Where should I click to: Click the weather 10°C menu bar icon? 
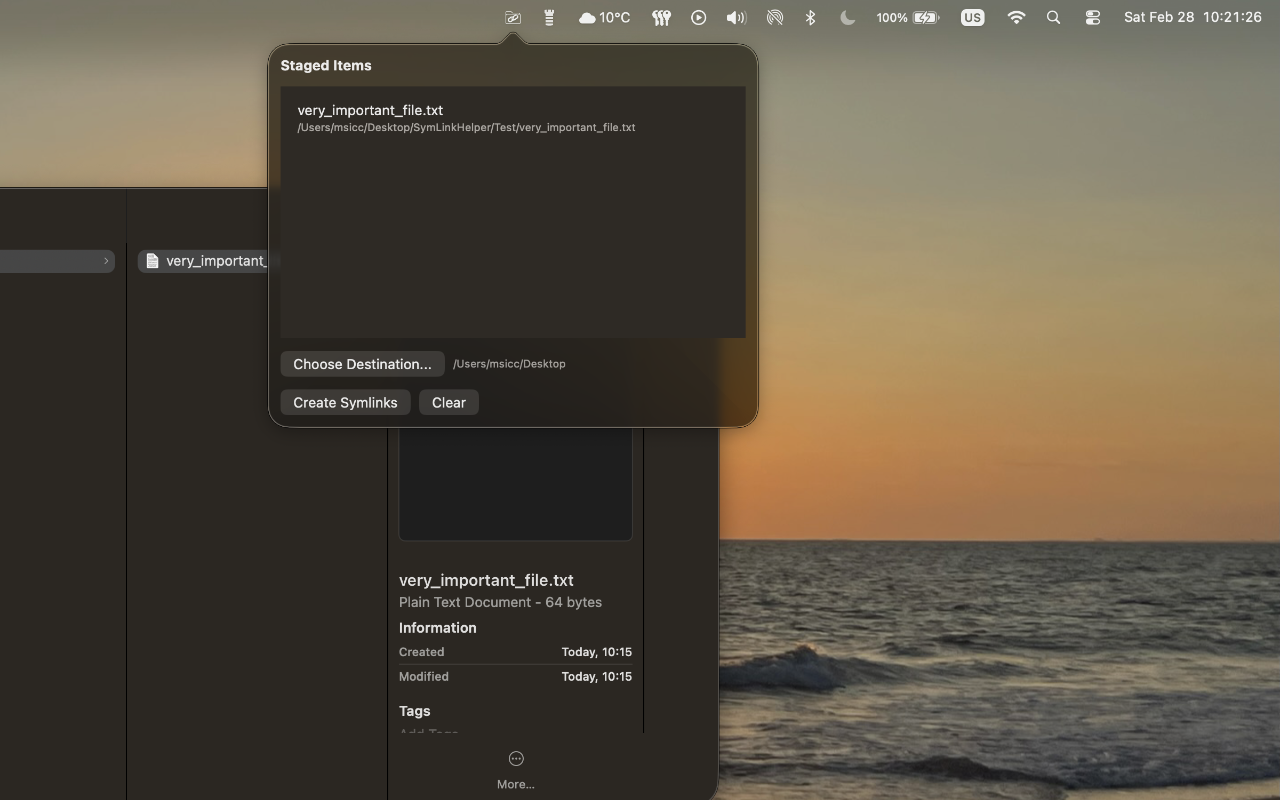(604, 17)
